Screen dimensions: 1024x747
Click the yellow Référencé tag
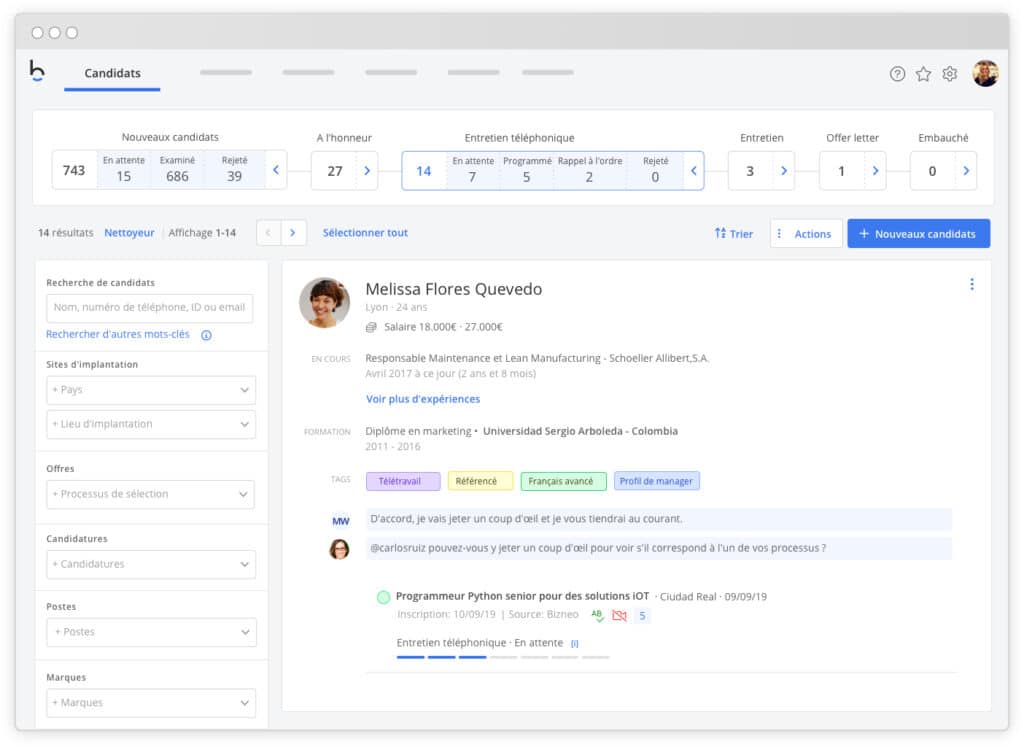click(480, 481)
